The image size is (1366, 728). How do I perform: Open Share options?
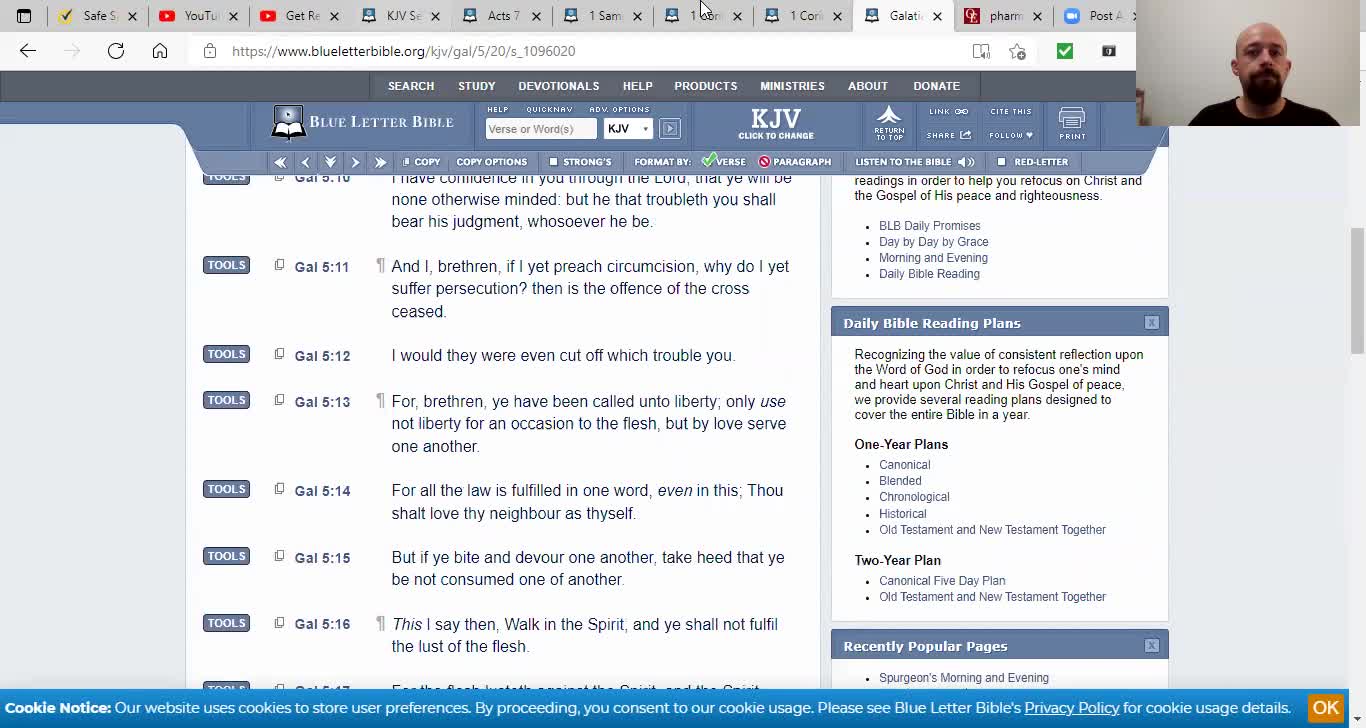pyautogui.click(x=949, y=135)
